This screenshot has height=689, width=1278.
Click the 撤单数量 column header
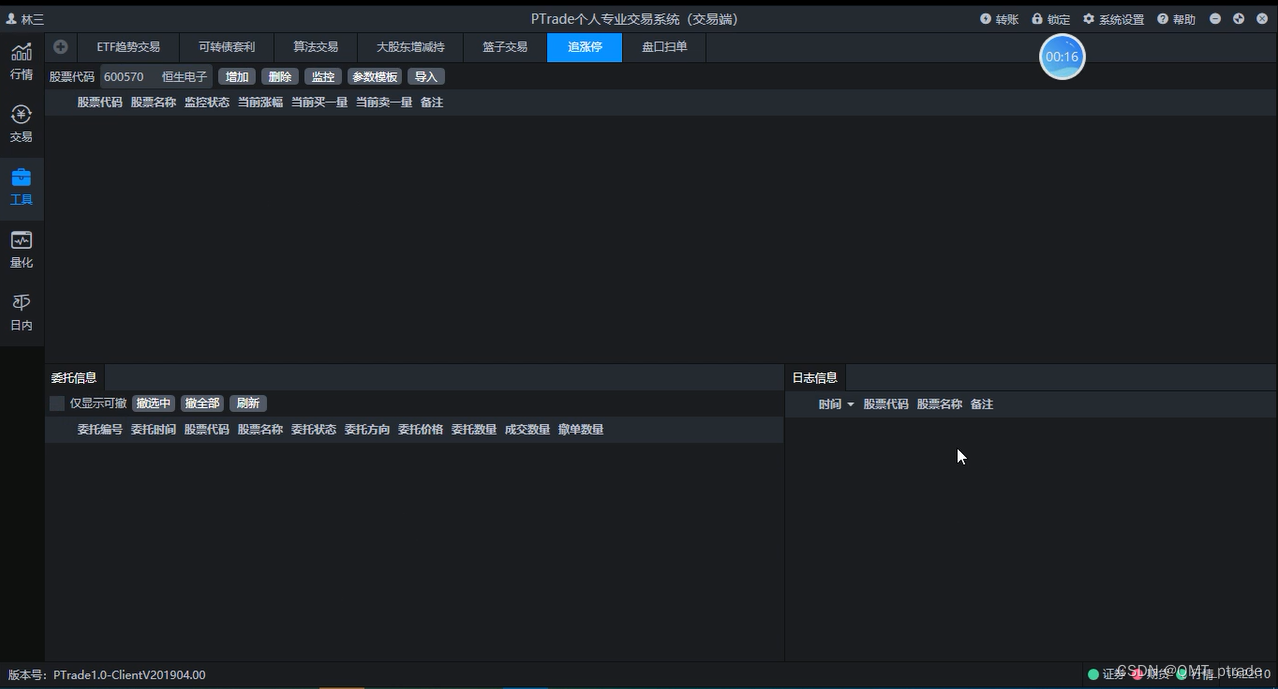click(x=581, y=429)
